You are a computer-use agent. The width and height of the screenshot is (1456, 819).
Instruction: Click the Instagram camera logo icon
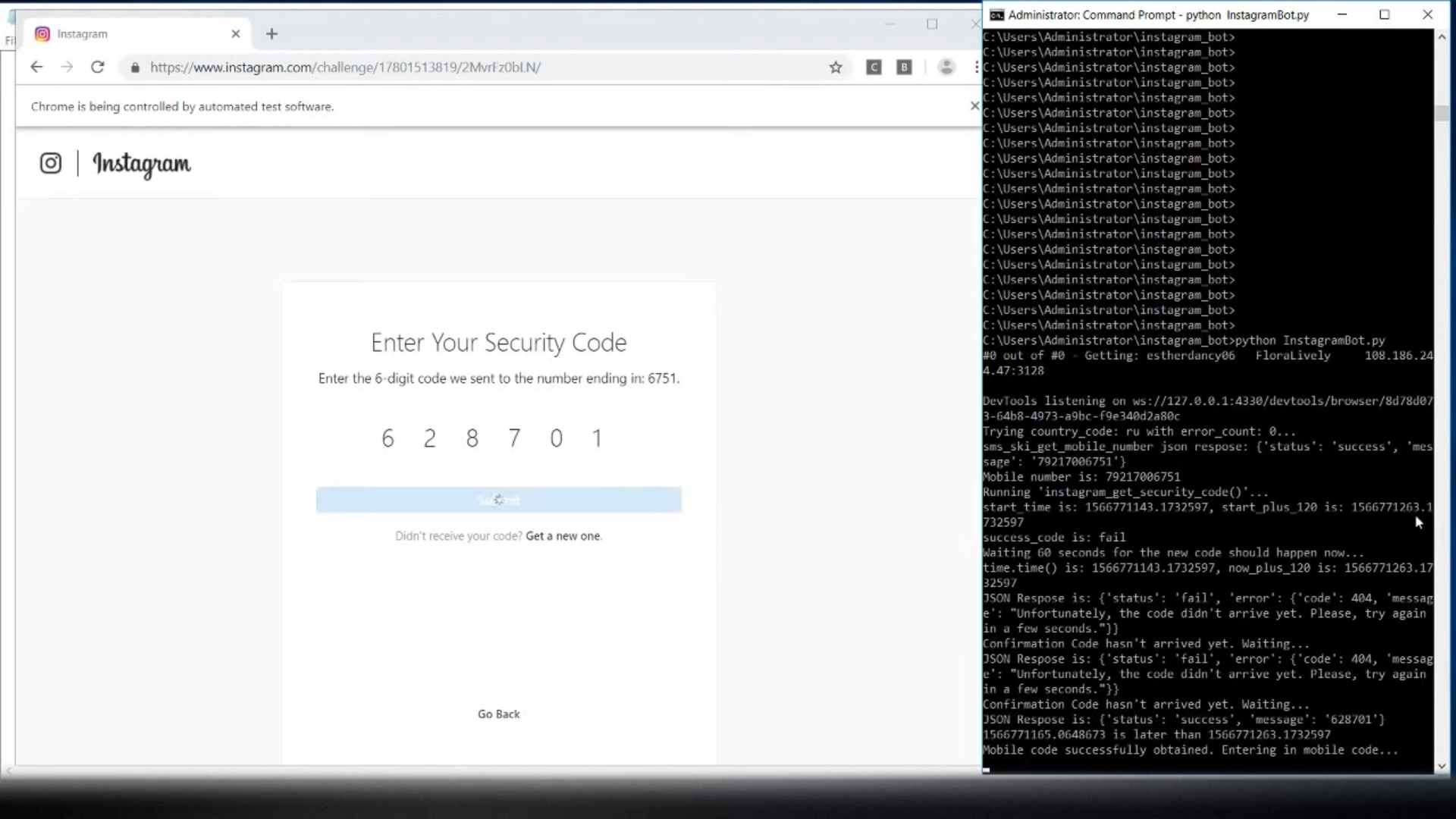[51, 163]
